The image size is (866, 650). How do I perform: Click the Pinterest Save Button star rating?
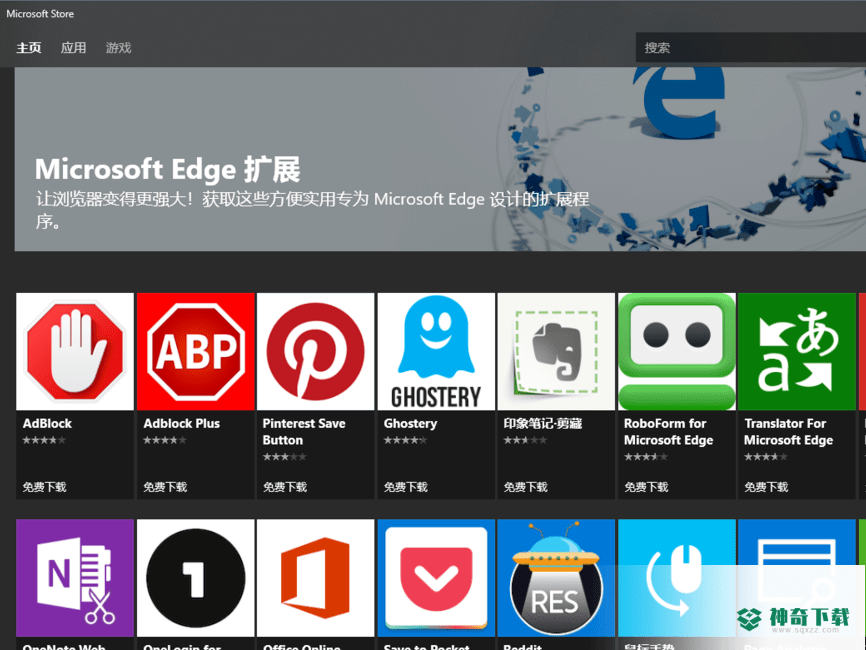pyautogui.click(x=284, y=457)
